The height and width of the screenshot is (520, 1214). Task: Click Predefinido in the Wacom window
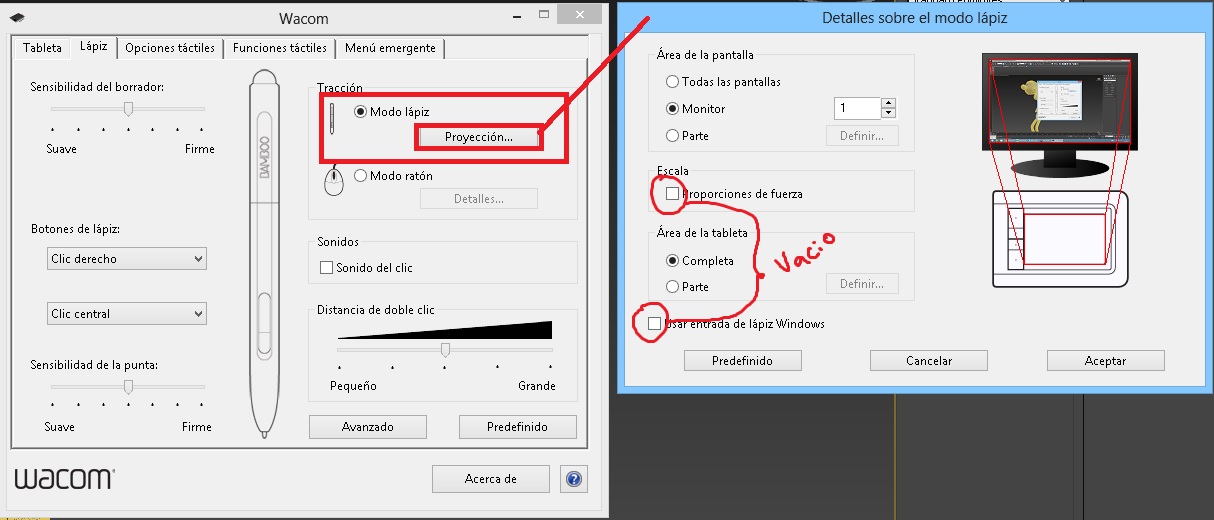pos(517,427)
